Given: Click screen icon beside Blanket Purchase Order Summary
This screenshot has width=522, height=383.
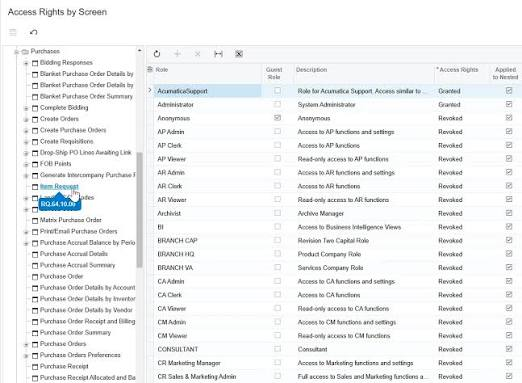Looking at the screenshot, I should [x=35, y=97].
